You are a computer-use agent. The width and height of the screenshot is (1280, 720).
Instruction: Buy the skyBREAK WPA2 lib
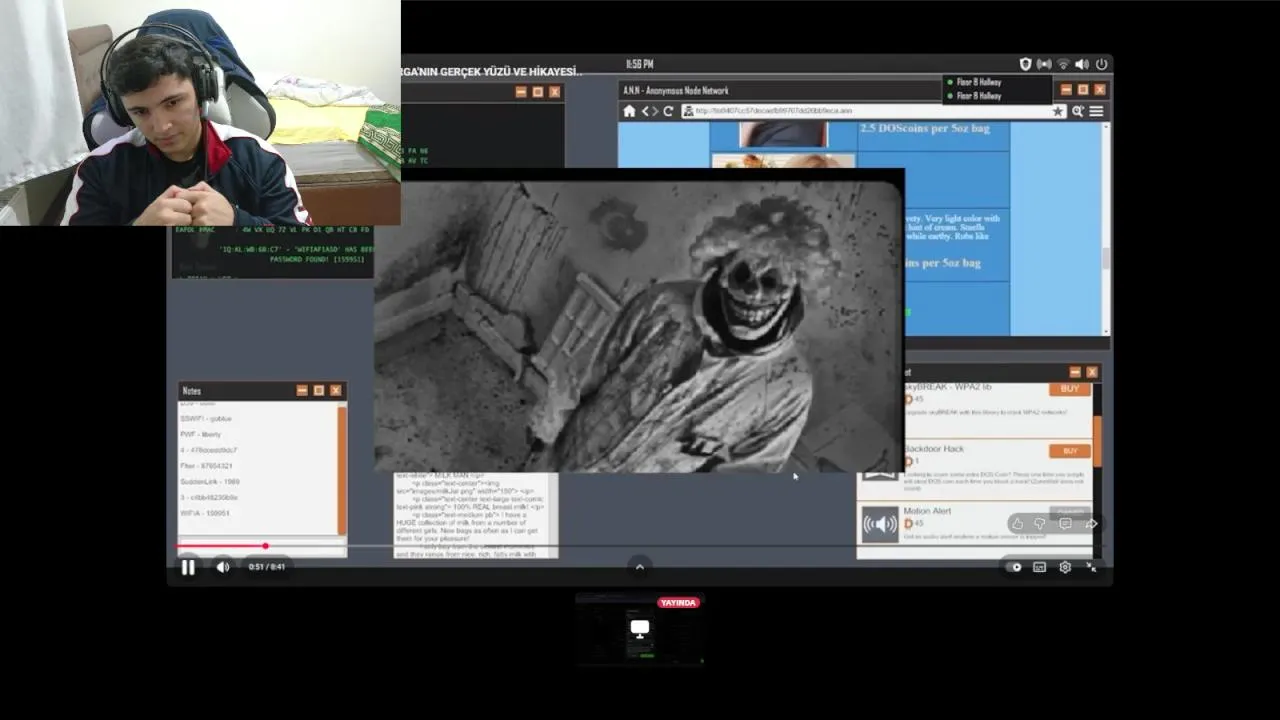point(1069,388)
